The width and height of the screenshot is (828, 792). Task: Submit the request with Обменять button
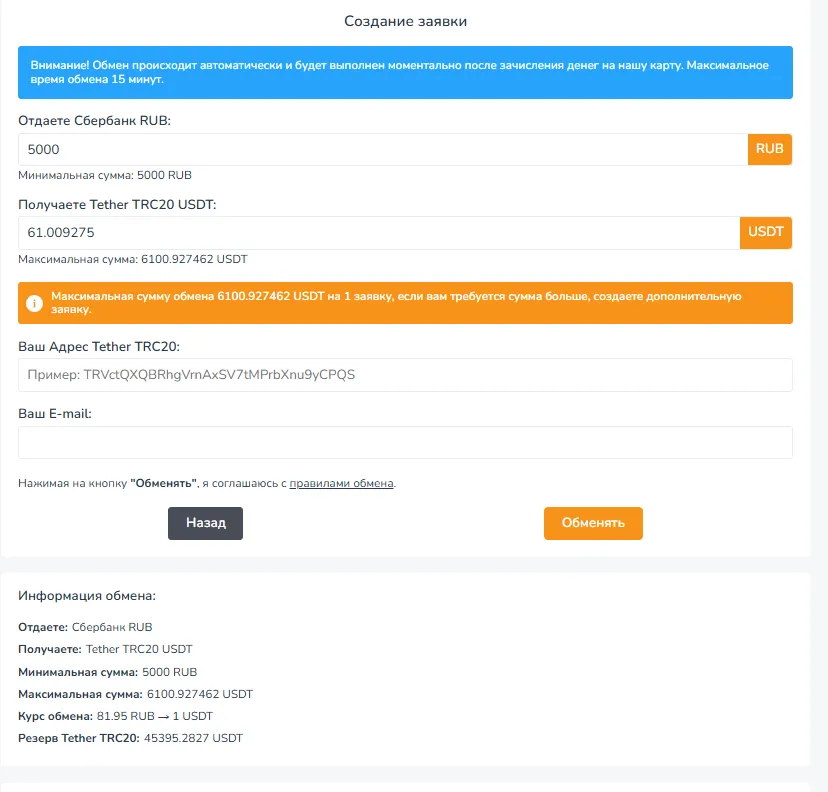click(593, 523)
